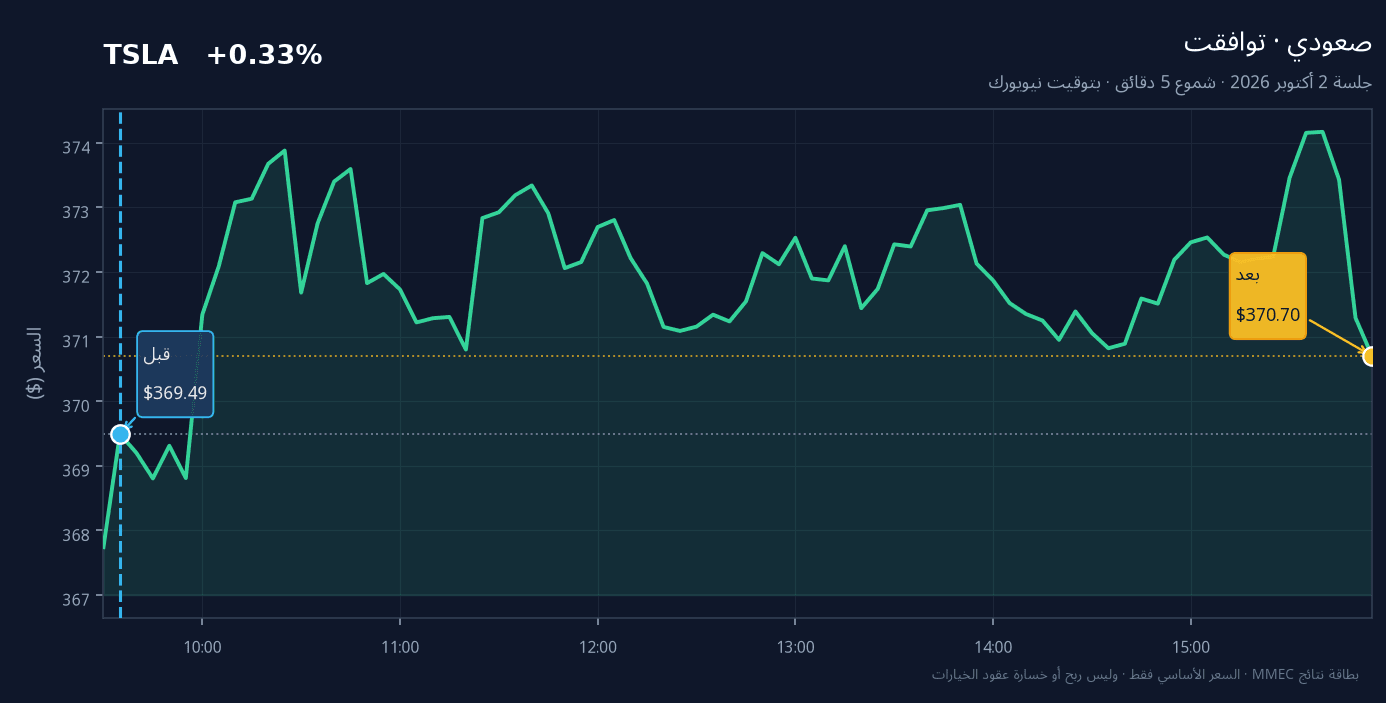The image size is (1386, 703).
Task: Click the 12:00 time axis label
Action: [x=598, y=647]
